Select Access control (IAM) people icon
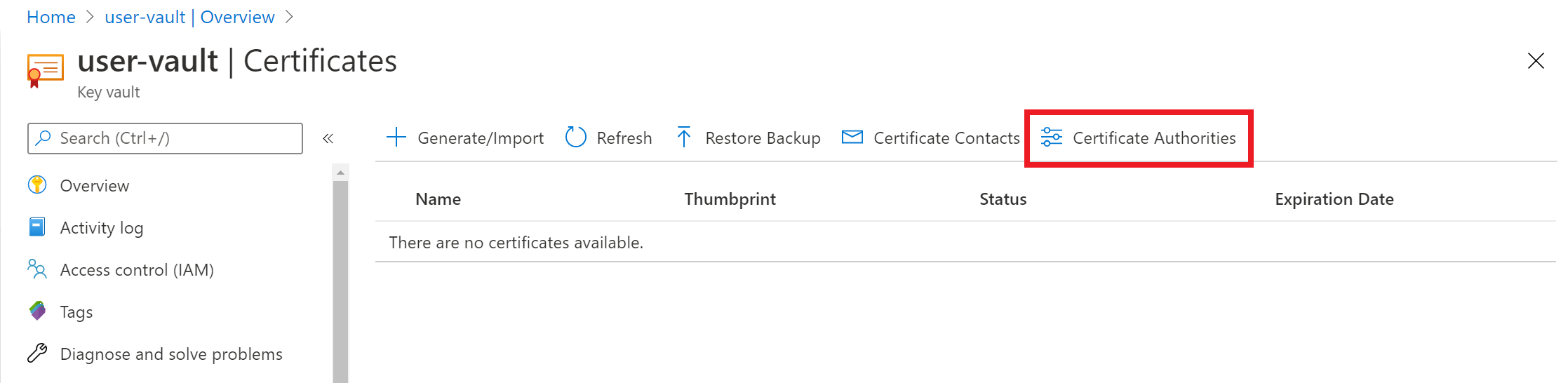1568x383 pixels. coord(37,269)
